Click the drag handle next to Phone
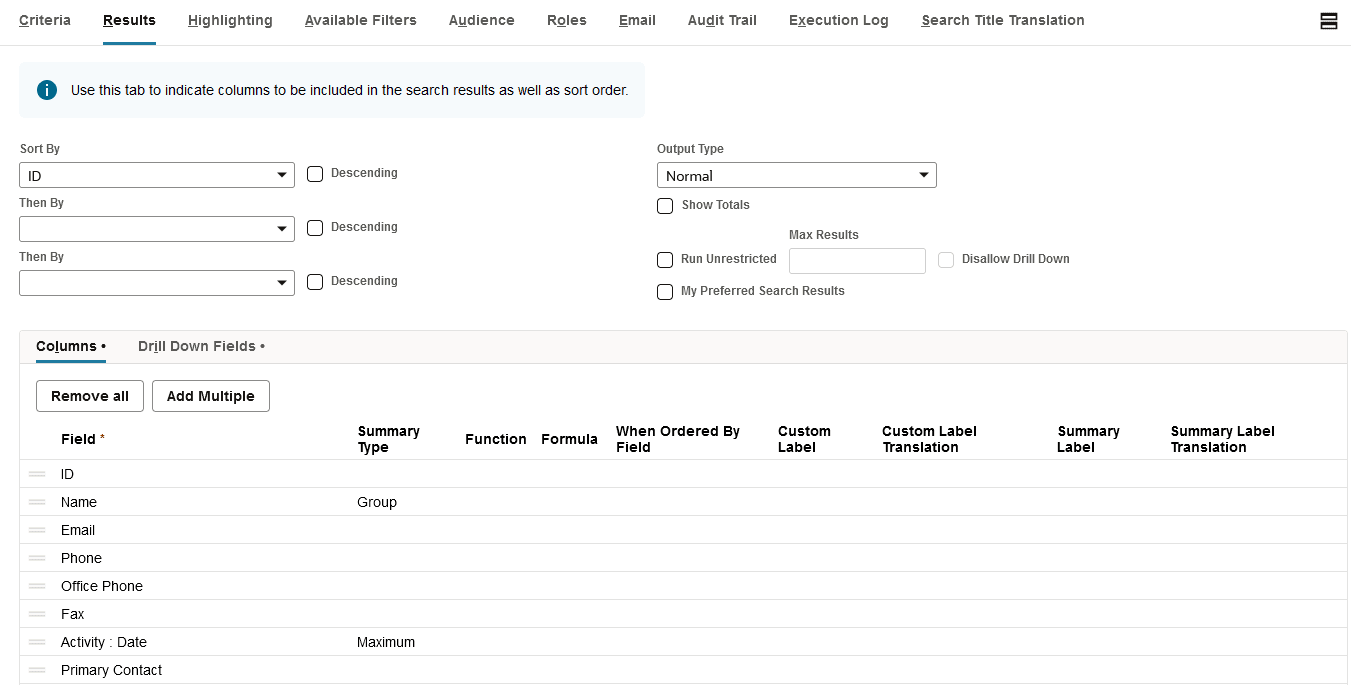 pos(37,558)
